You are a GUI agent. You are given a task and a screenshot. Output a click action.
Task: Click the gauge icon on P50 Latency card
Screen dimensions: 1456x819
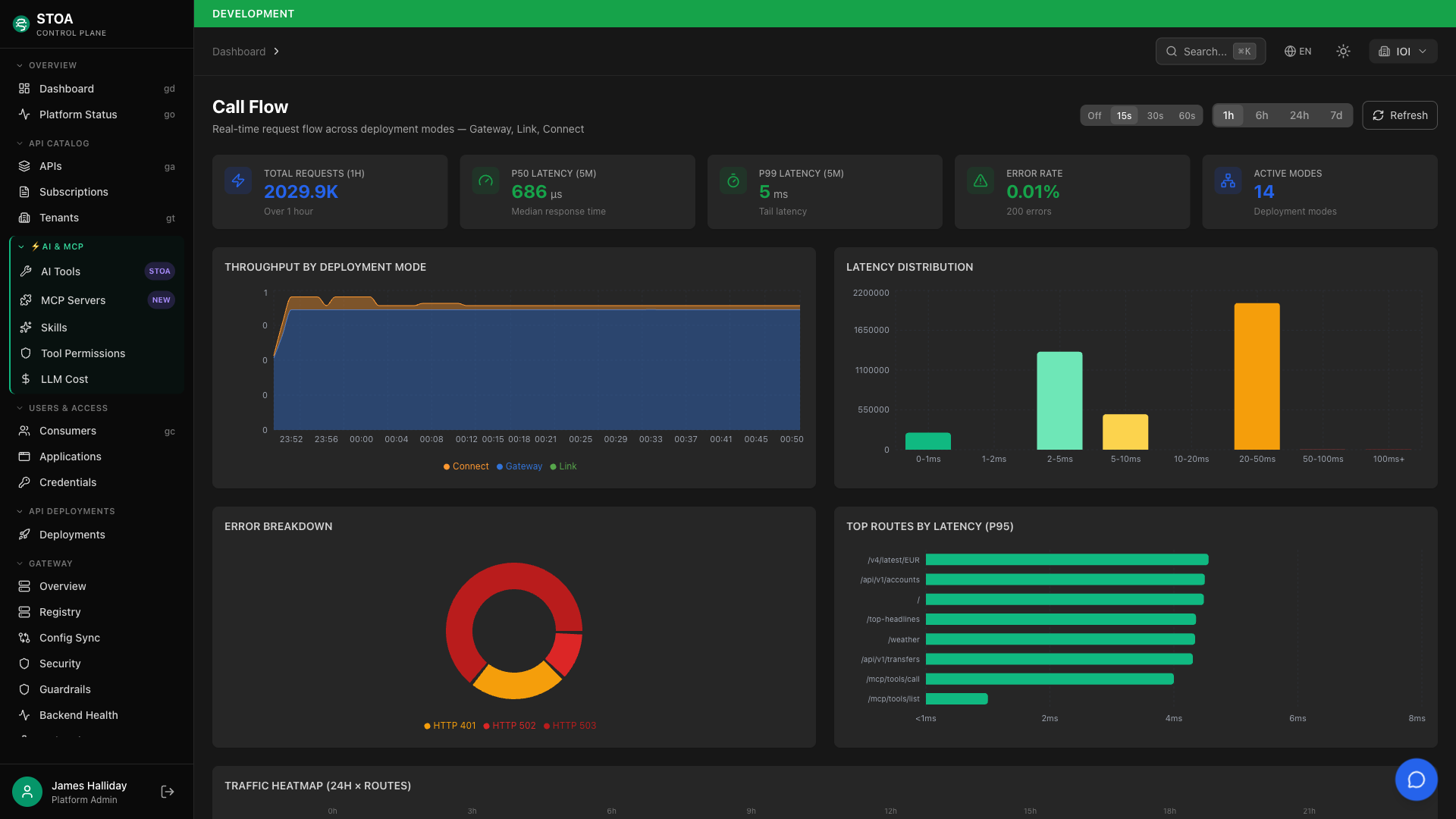[485, 180]
